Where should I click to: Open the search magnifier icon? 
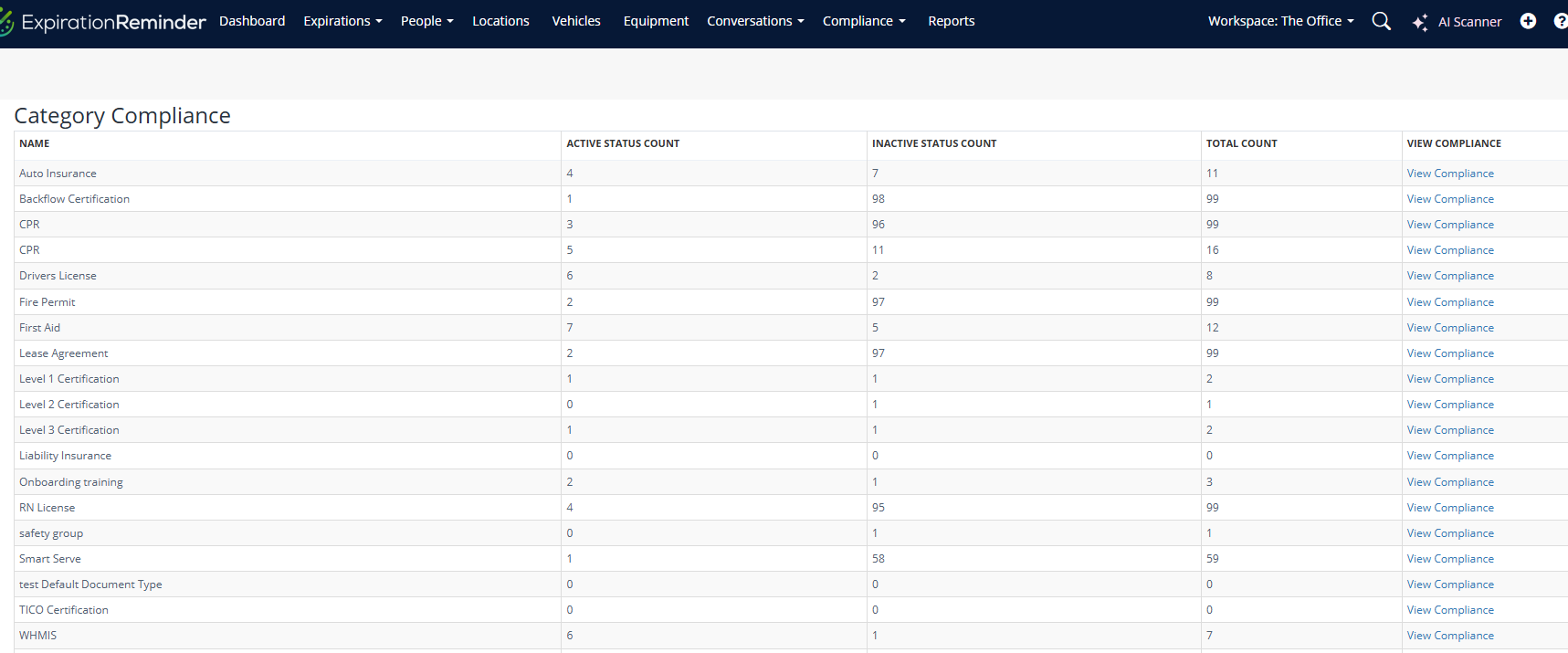click(1381, 21)
